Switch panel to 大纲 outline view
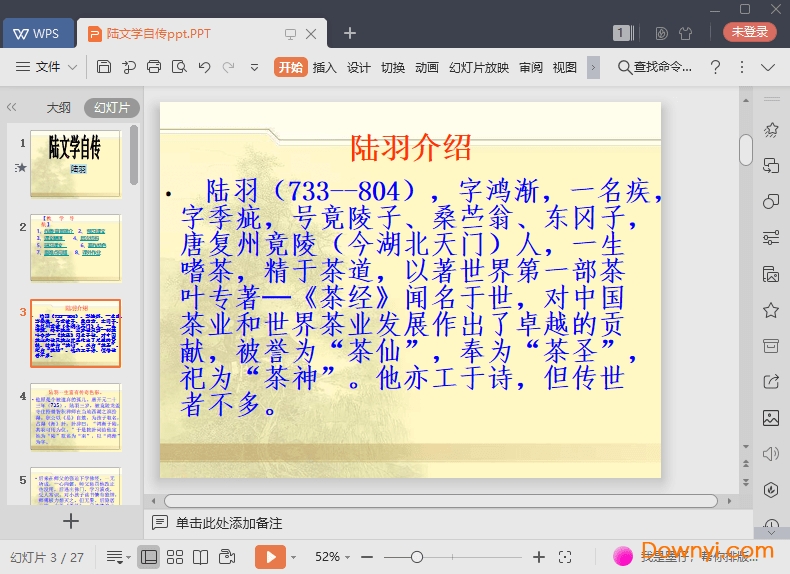 click(x=58, y=108)
